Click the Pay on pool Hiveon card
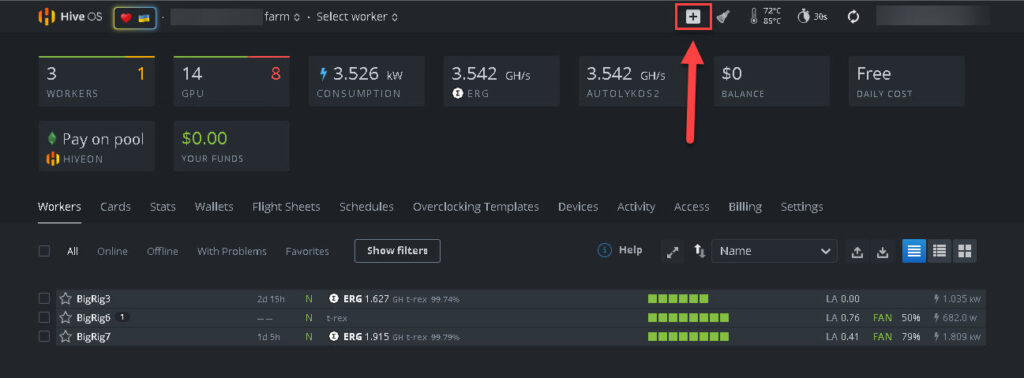This screenshot has height=378, width=1024. coord(97,146)
